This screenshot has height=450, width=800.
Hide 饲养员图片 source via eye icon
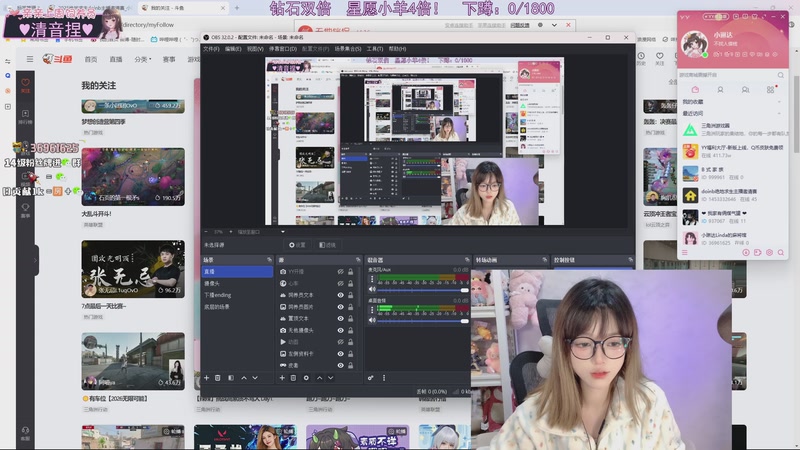(340, 307)
